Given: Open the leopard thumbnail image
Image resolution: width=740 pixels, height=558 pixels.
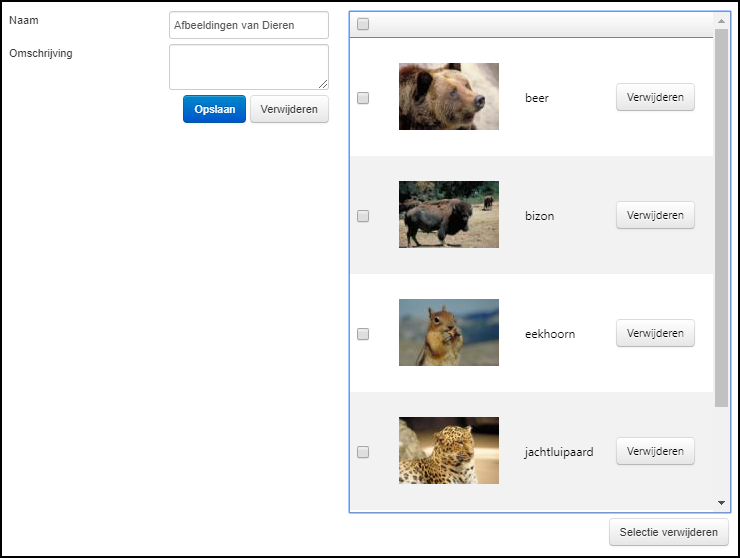Looking at the screenshot, I should 449,450.
